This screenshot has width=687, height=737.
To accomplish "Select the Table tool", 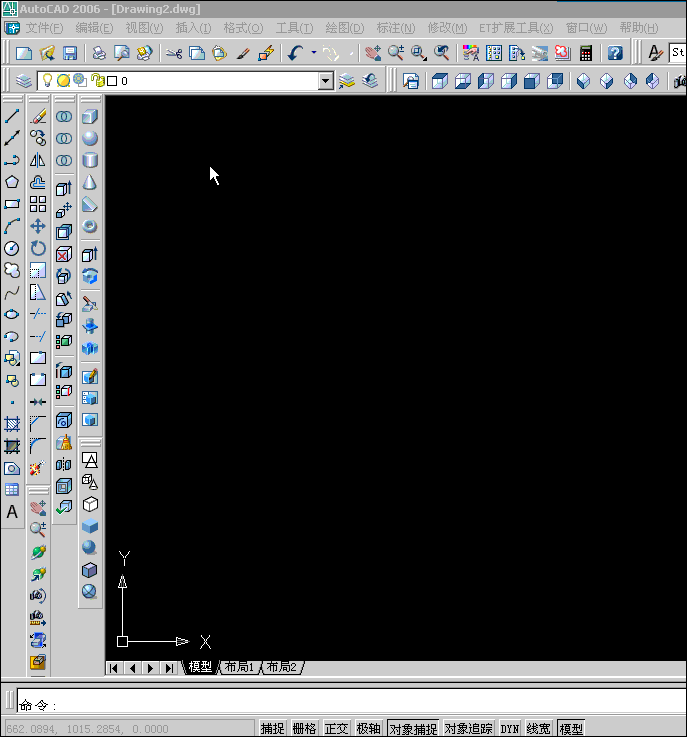I will point(12,490).
